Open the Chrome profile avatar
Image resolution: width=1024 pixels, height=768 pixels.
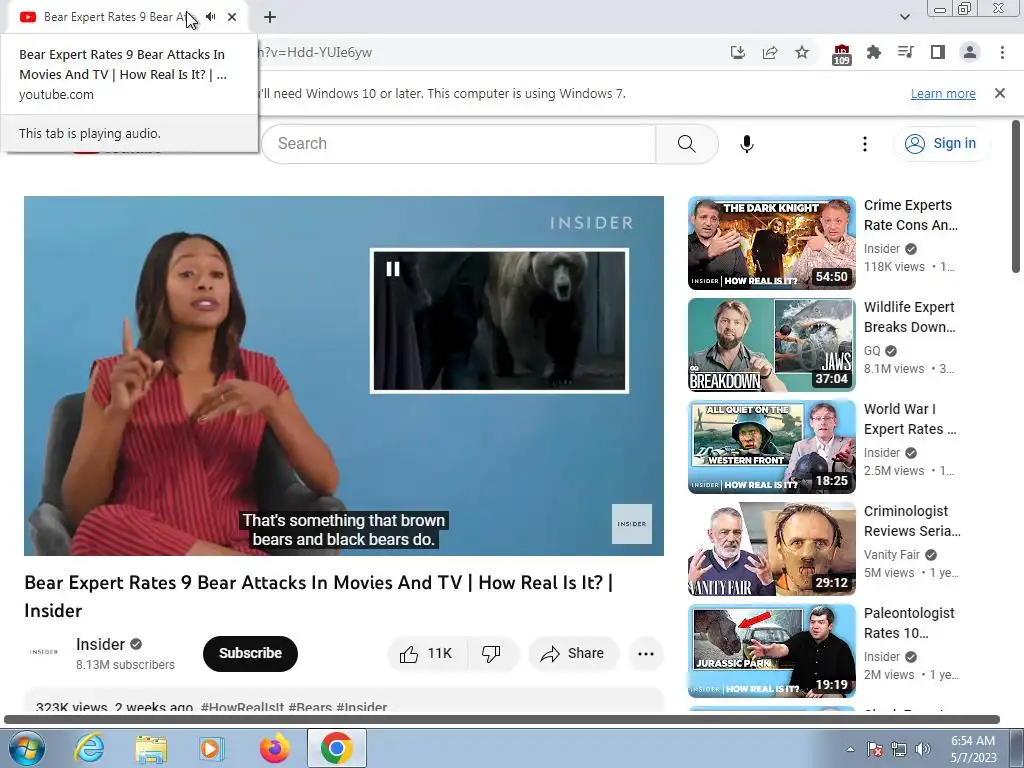[970, 52]
